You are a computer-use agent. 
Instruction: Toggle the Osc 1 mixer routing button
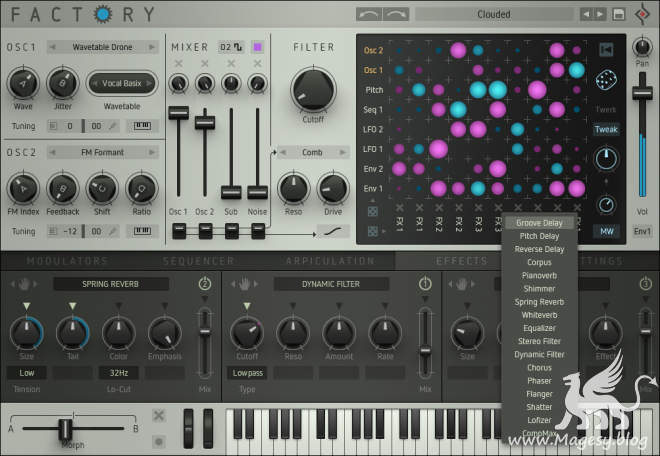(x=179, y=231)
